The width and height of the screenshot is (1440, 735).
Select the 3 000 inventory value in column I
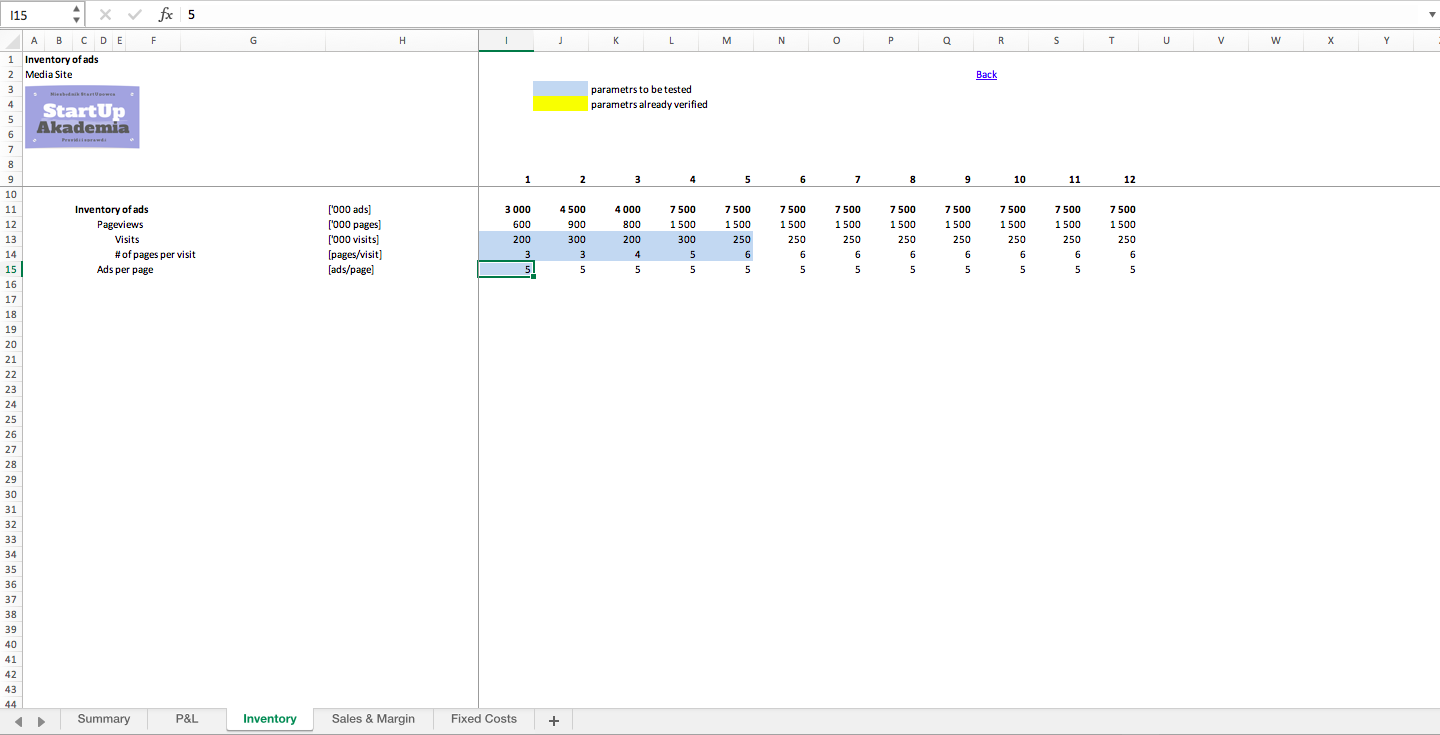pos(506,210)
